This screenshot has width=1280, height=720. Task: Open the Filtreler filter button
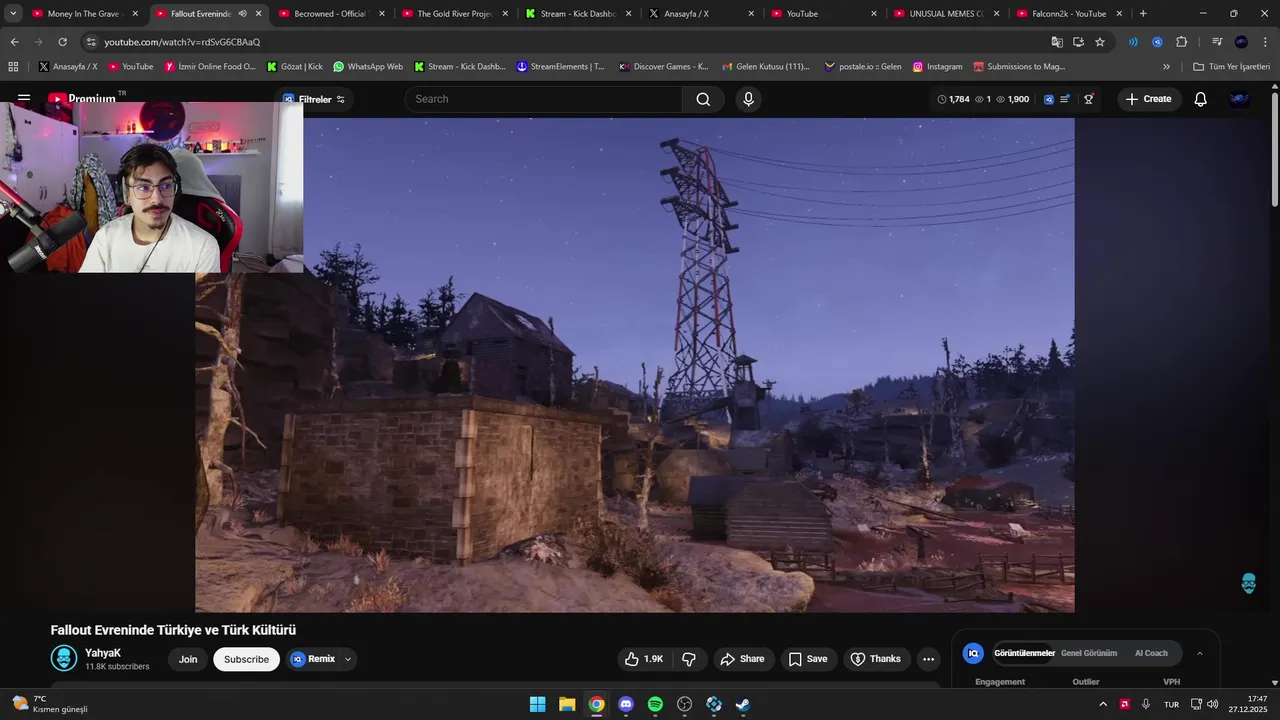pos(314,99)
